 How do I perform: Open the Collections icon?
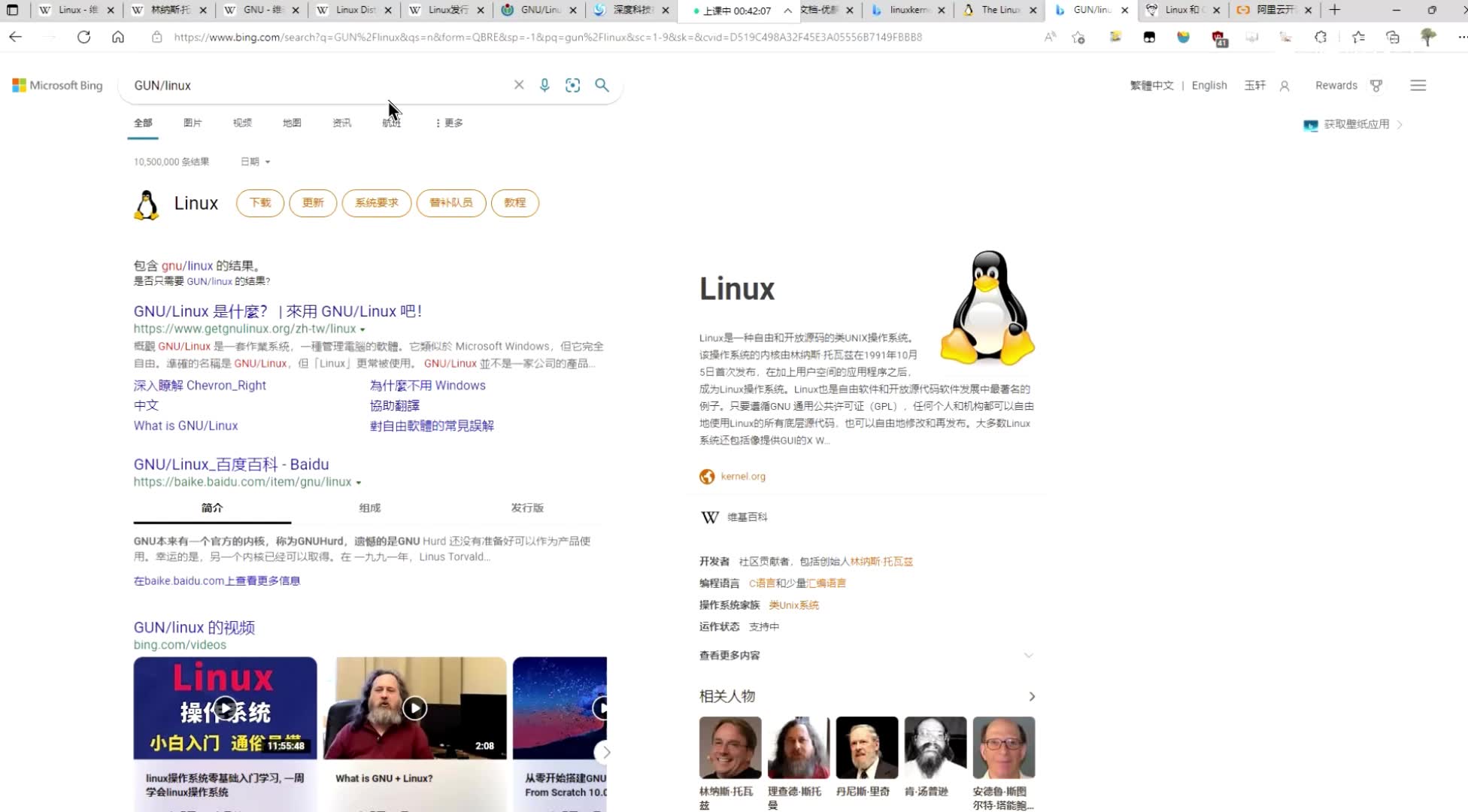1393,37
